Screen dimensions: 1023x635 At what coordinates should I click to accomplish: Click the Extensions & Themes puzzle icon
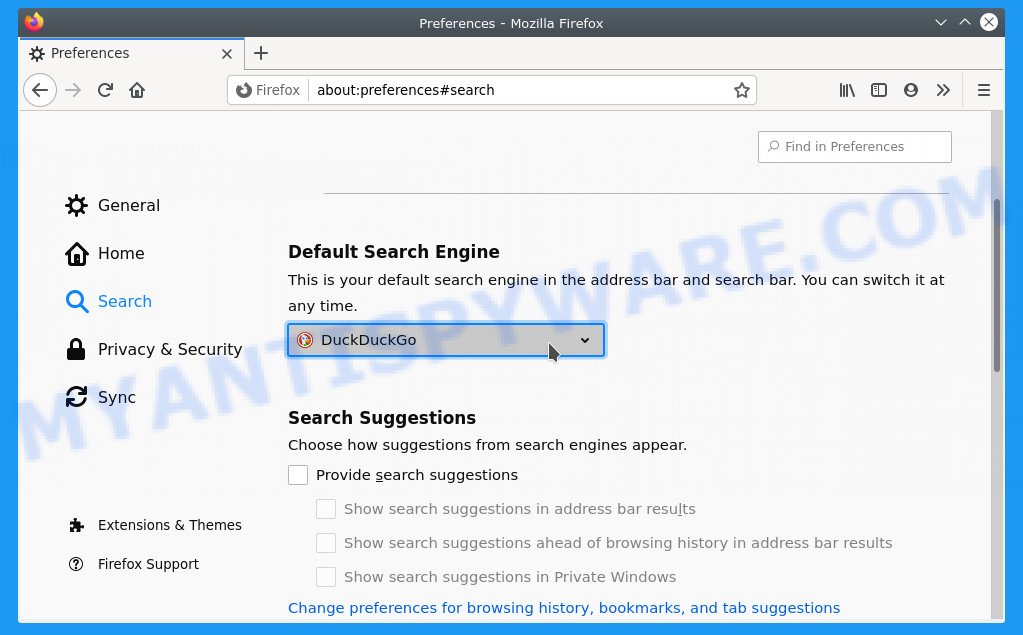[x=76, y=525]
